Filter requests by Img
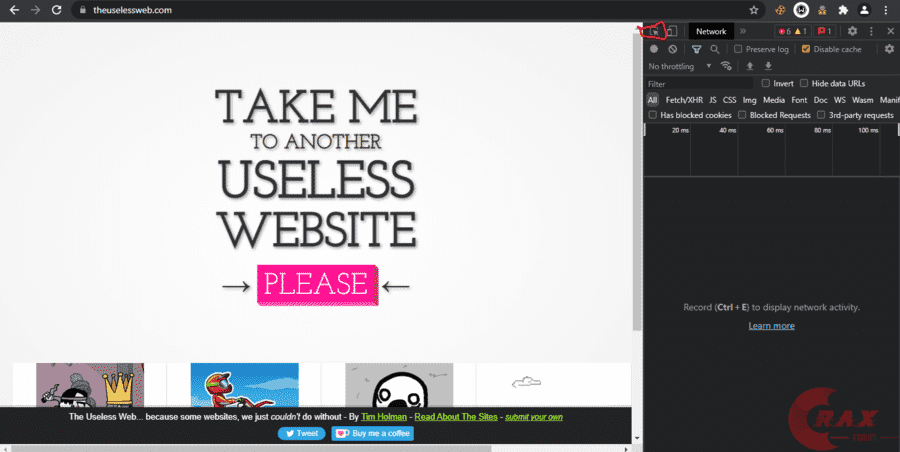 pos(750,100)
